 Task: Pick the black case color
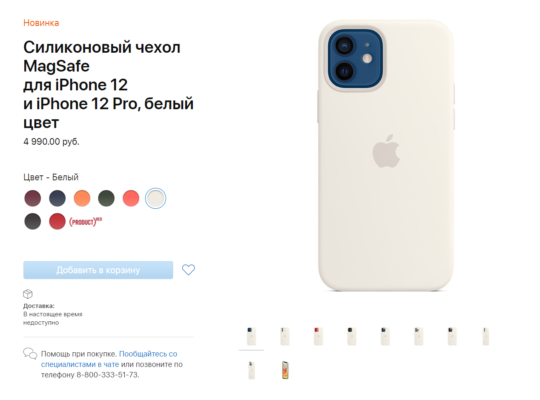click(x=33, y=221)
